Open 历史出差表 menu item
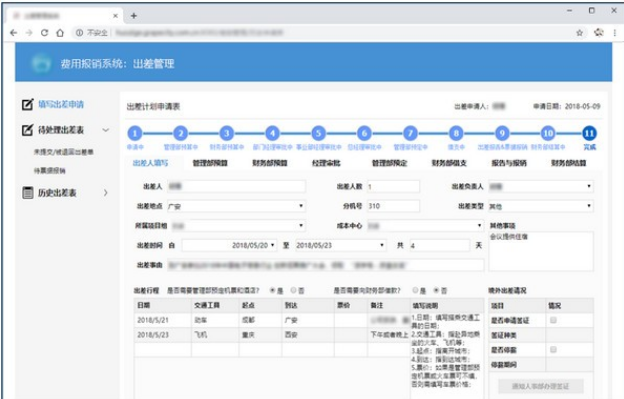The image size is (624, 399). [x=57, y=193]
